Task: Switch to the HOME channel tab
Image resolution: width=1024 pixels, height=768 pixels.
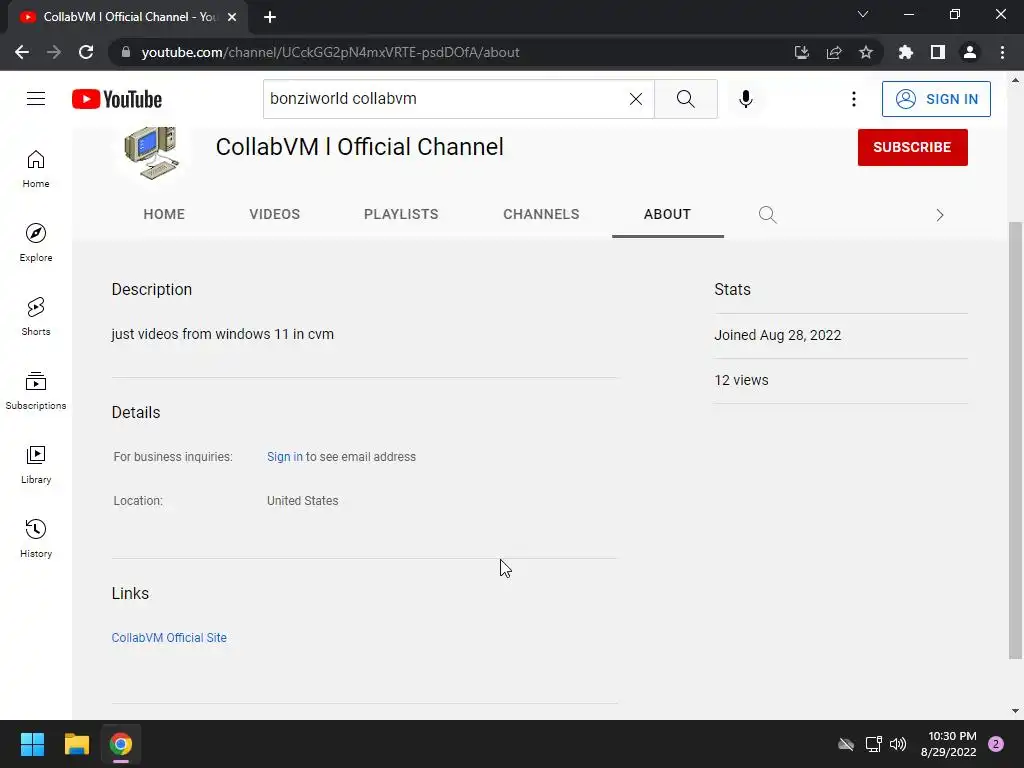Action: pyautogui.click(x=164, y=214)
